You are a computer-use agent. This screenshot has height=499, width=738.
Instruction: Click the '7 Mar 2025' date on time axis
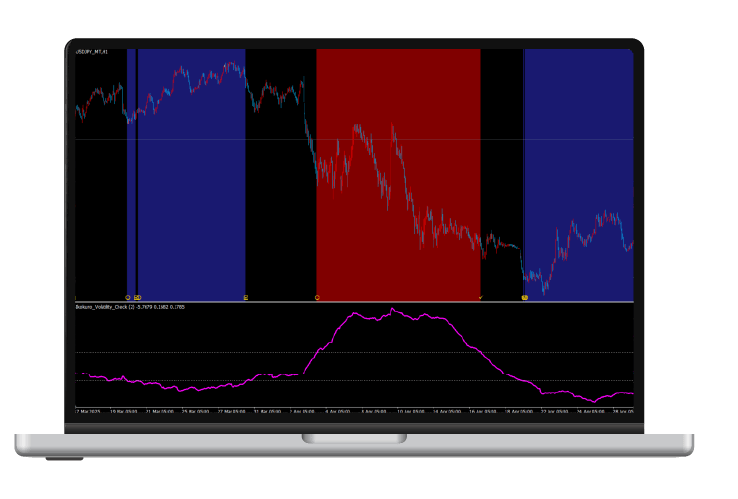tap(90, 410)
